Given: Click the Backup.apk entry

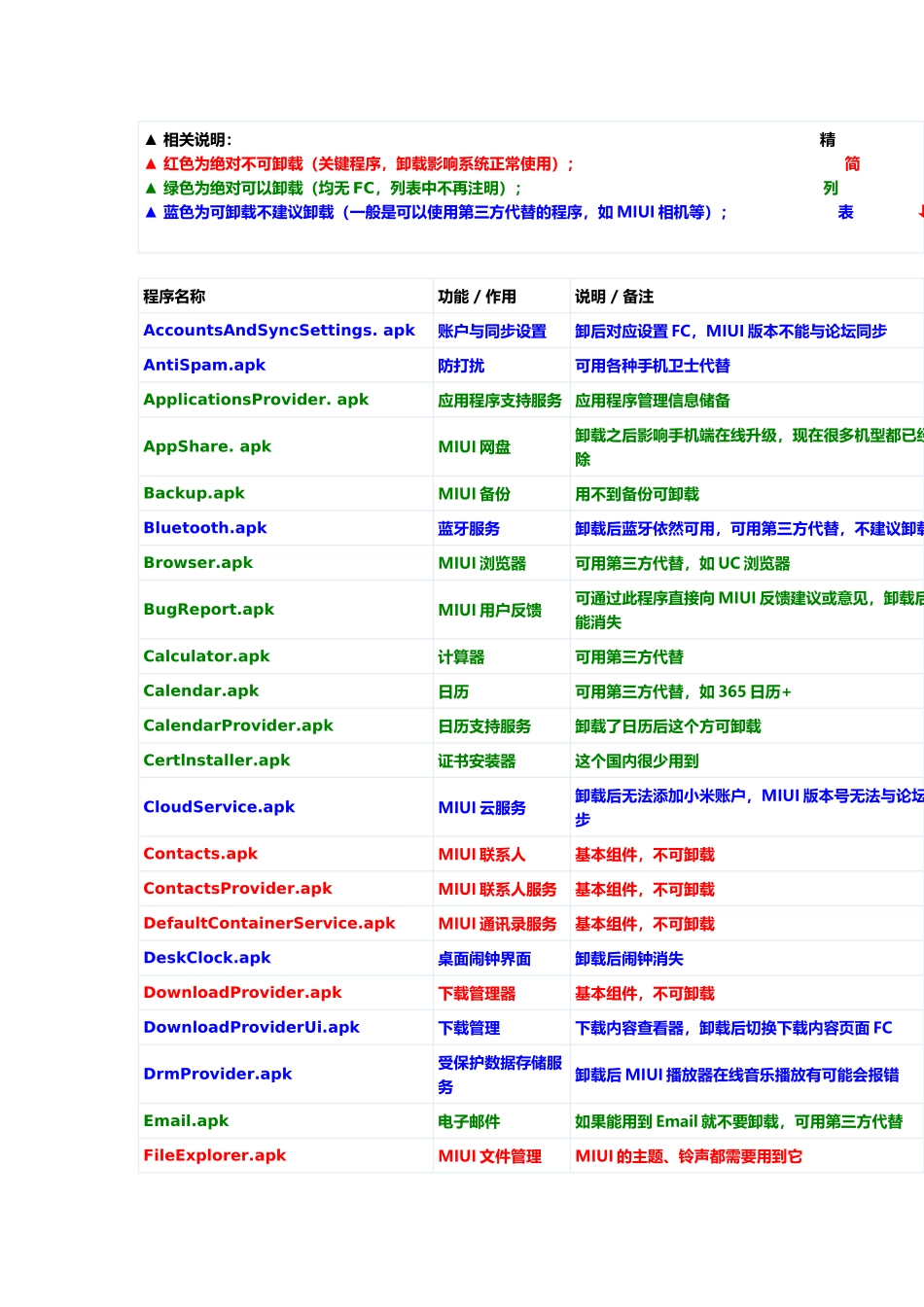Looking at the screenshot, I should [194, 493].
